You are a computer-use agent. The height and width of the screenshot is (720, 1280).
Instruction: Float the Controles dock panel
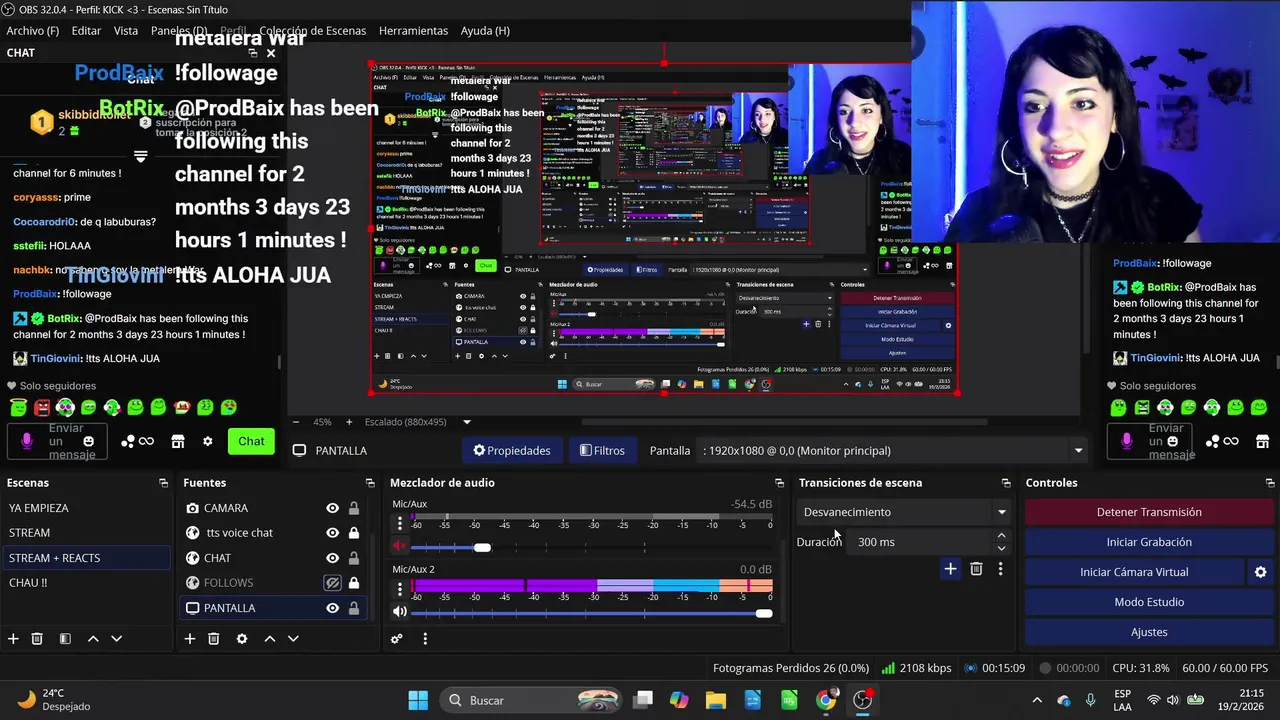[x=1270, y=483]
